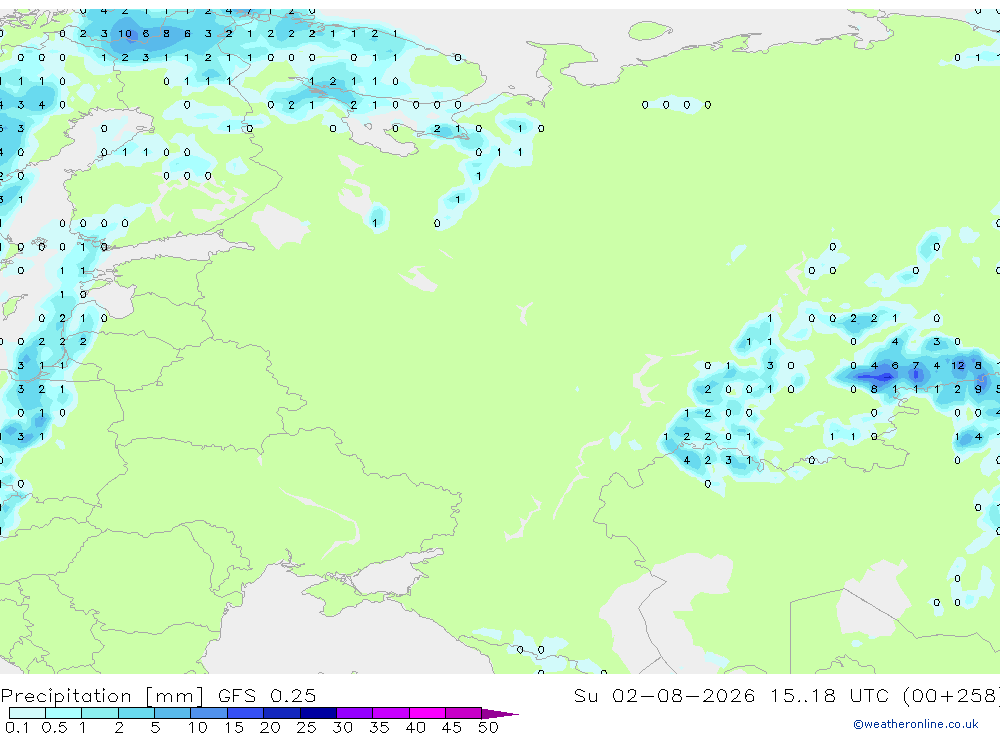
Task: Click the "30" tick label under the color scale
Action: point(342,727)
